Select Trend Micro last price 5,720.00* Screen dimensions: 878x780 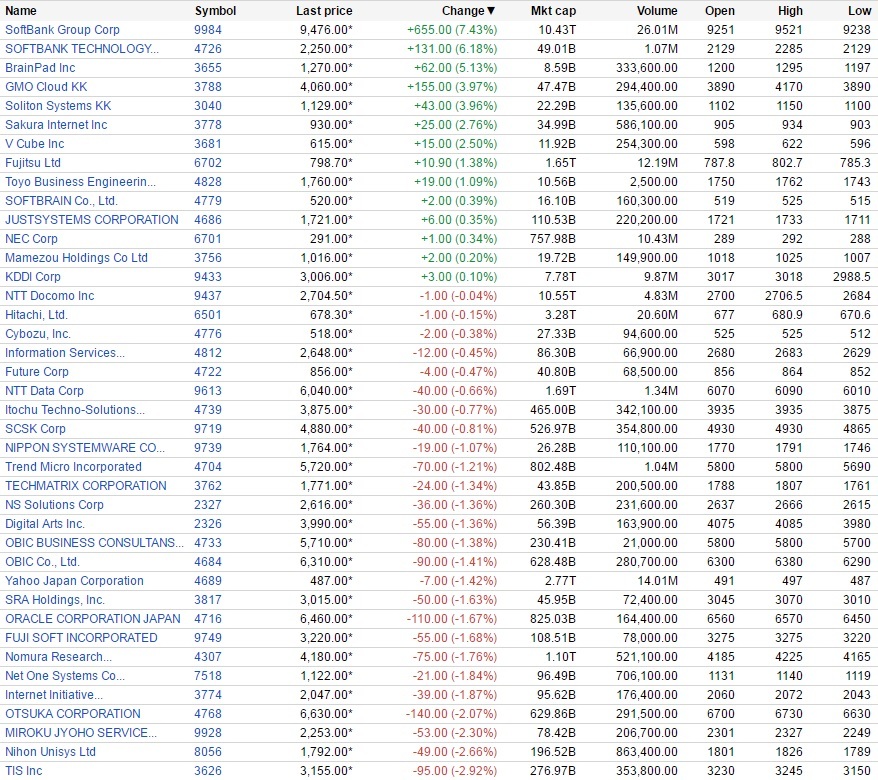pos(326,467)
